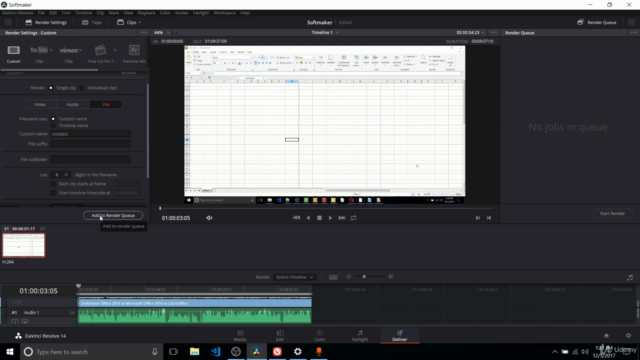Expand Vimeo preset options arrow
640x360 pixels.
[x=80, y=50]
